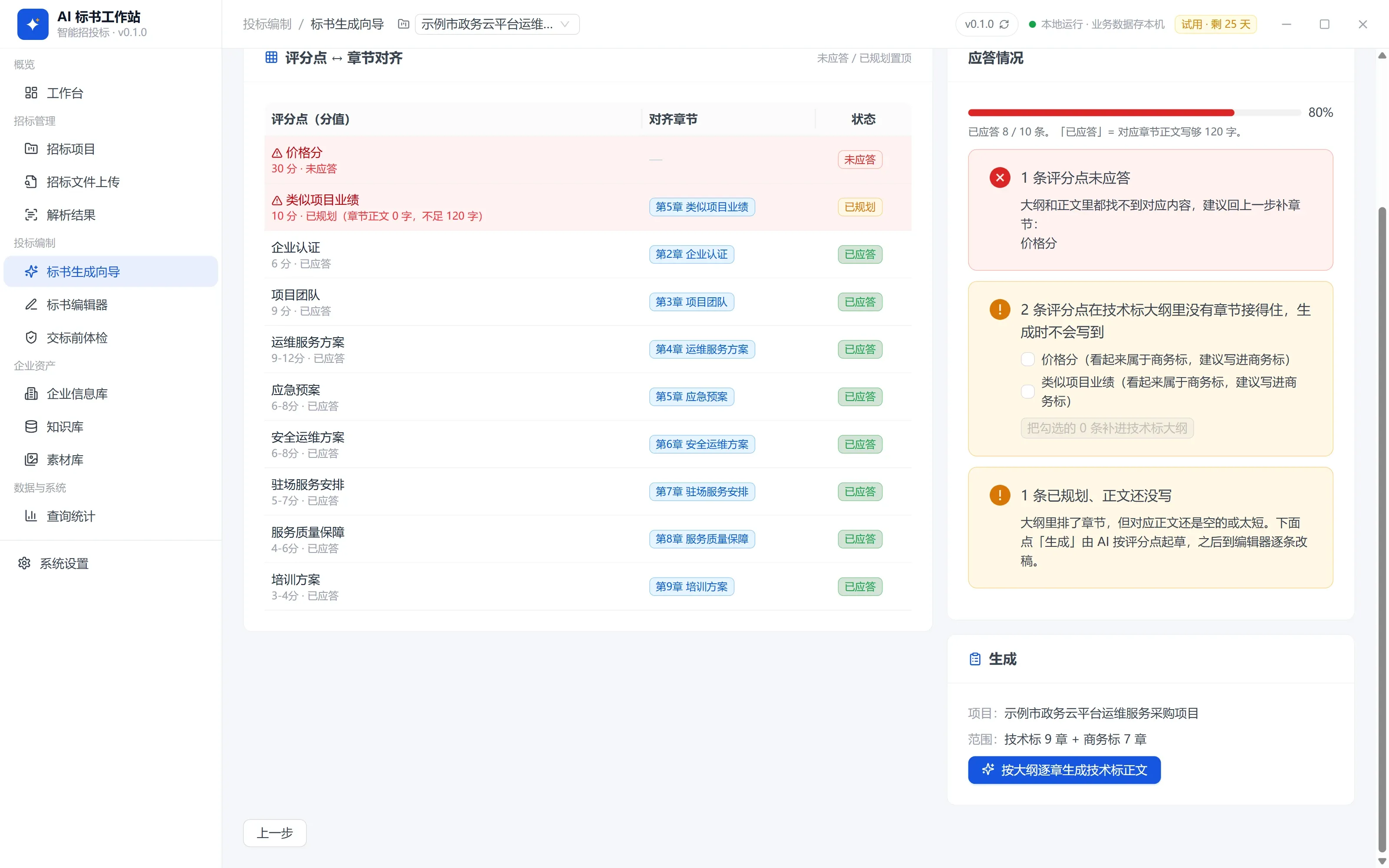Click the 第7章 驻场服务安排 chapter tag
The height and width of the screenshot is (868, 1389).
click(702, 492)
